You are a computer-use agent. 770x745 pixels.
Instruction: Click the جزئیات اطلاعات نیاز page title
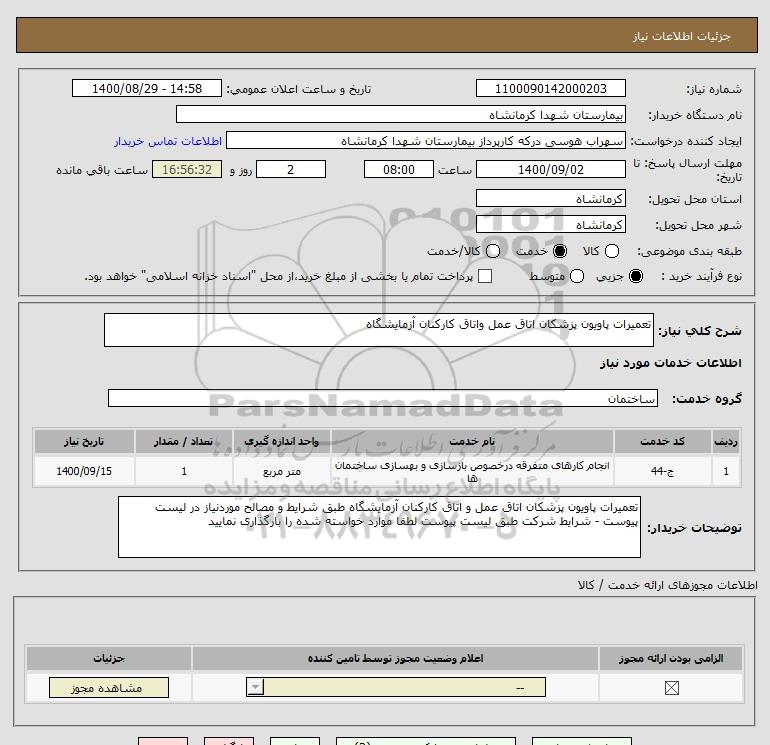(x=681, y=36)
